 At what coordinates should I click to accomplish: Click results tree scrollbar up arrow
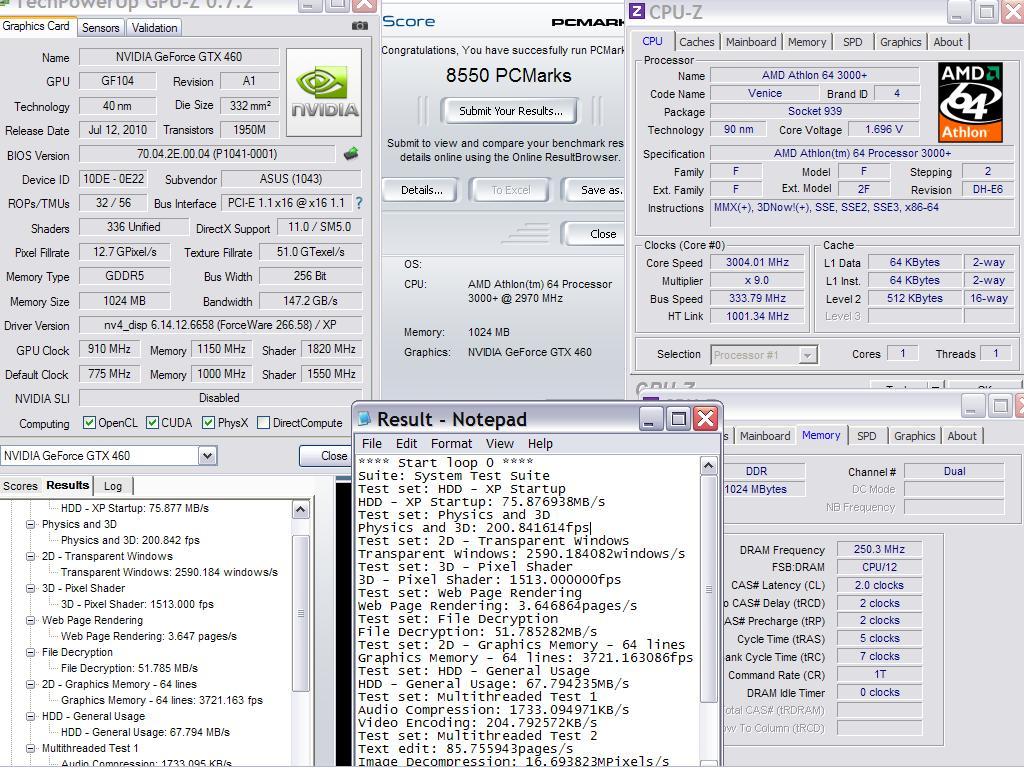tap(300, 509)
